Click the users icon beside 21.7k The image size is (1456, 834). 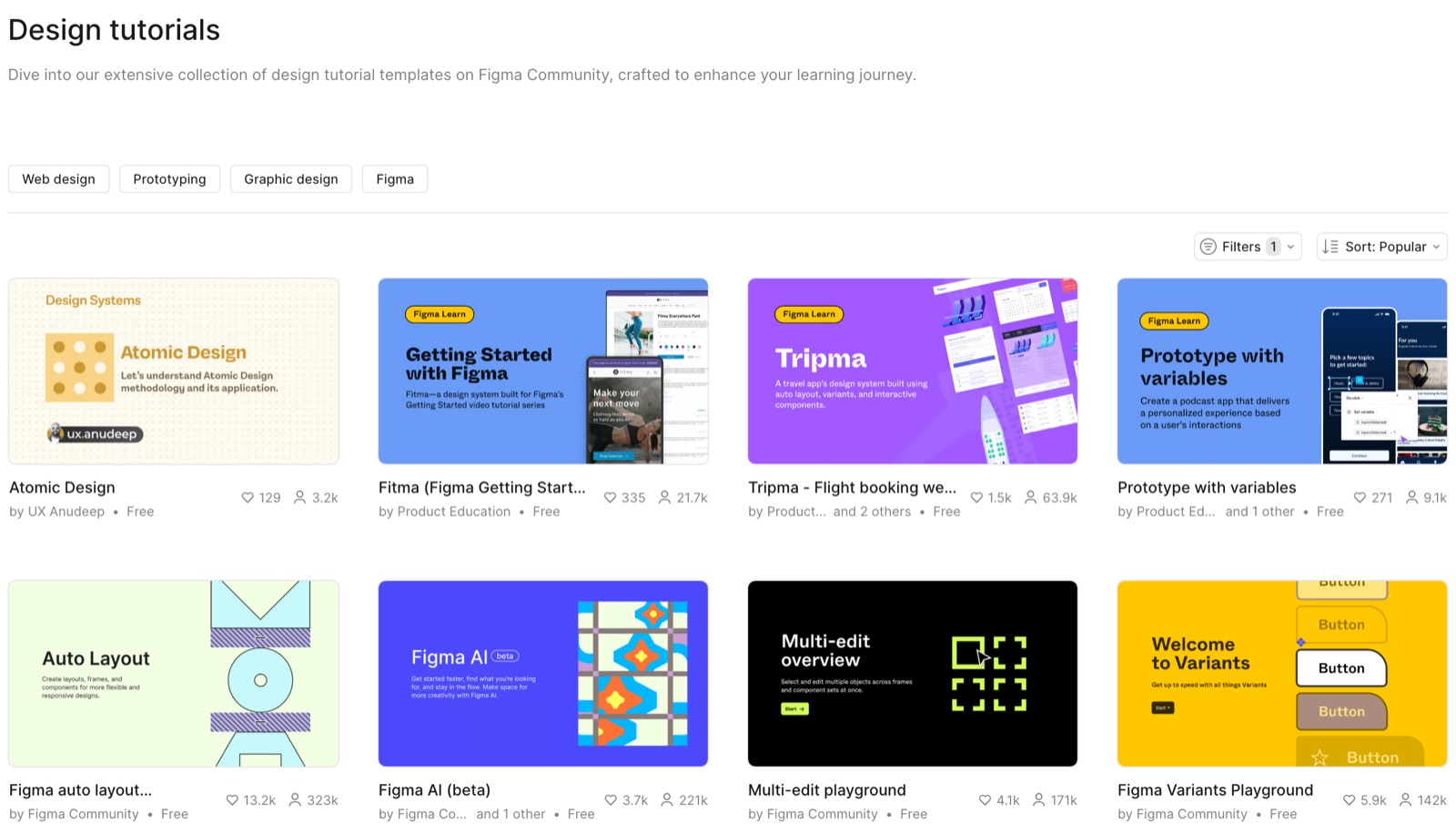click(x=664, y=497)
